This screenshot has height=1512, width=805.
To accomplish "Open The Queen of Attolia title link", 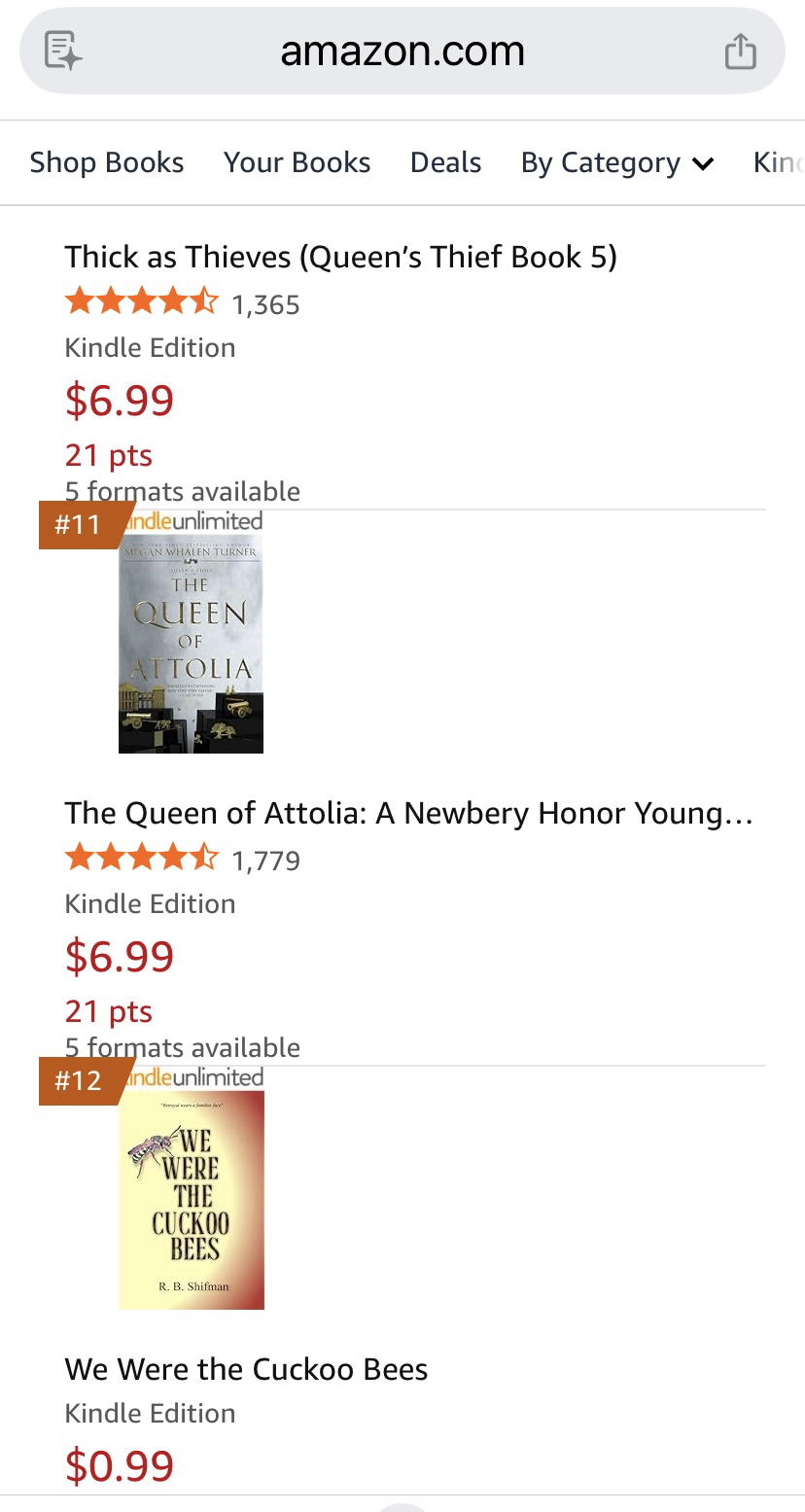I will point(408,813).
